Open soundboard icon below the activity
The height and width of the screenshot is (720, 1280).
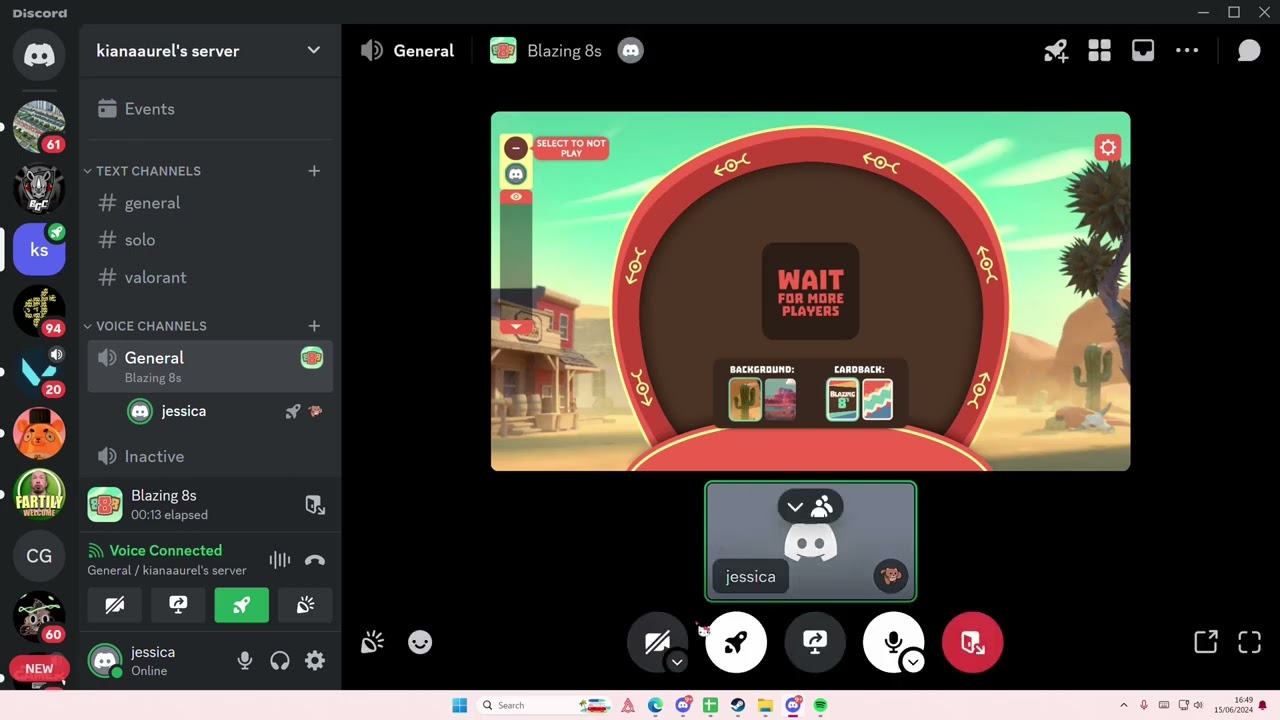(x=372, y=642)
